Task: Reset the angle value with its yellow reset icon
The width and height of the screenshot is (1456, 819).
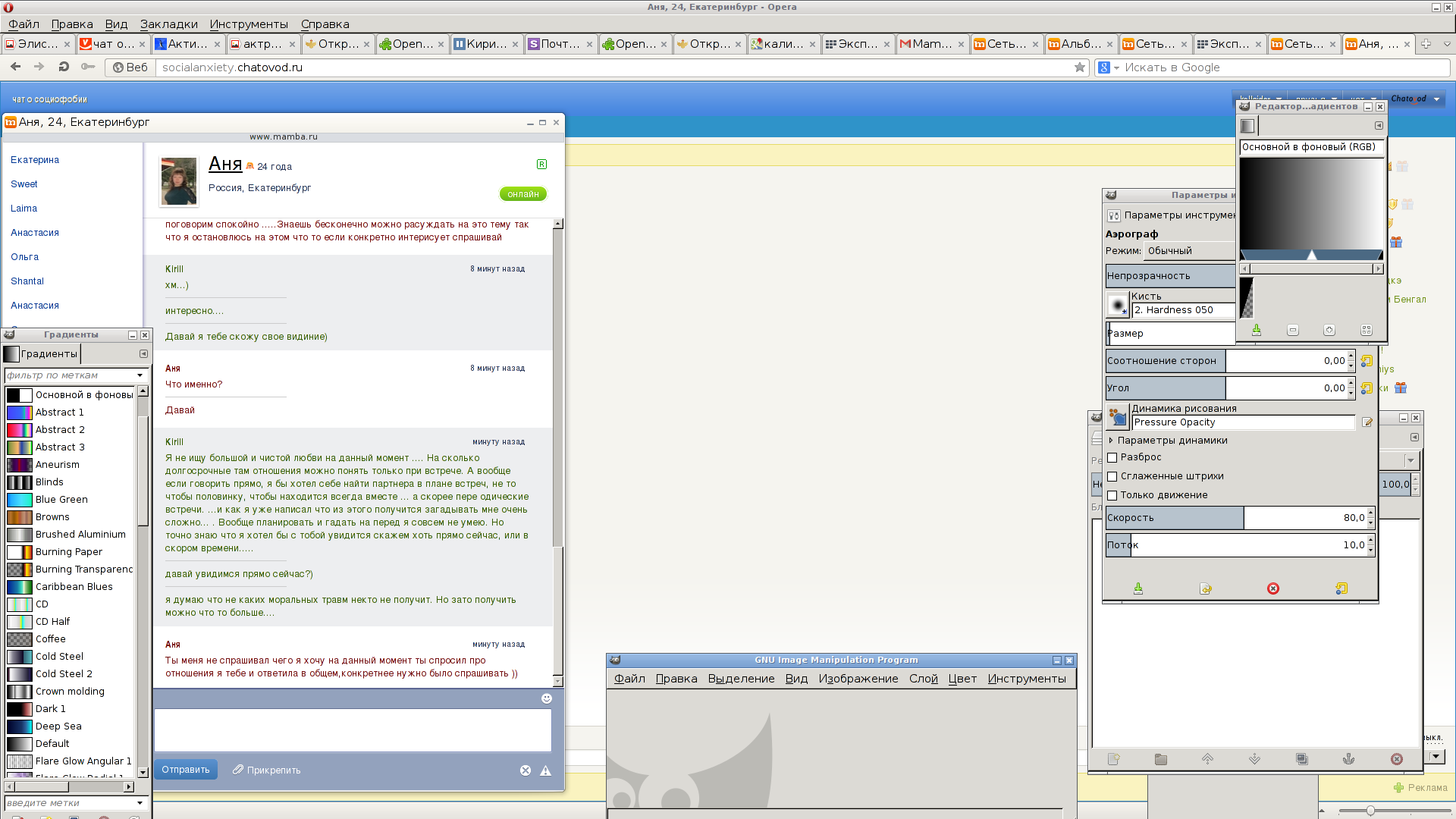Action: [x=1367, y=388]
